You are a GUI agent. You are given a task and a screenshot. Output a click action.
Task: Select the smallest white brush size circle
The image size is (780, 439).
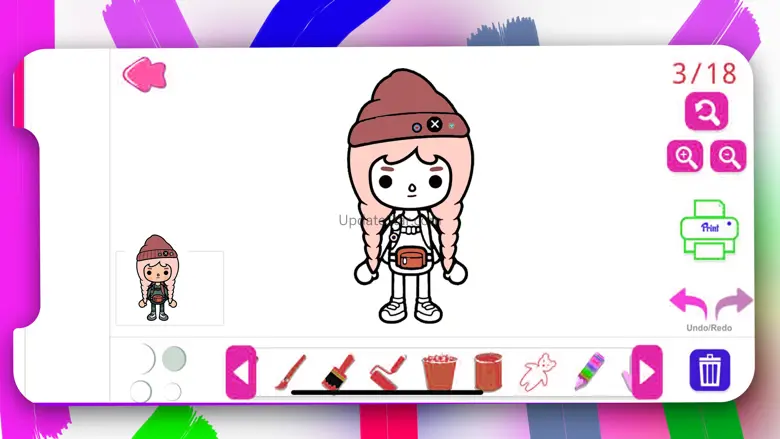tap(173, 391)
